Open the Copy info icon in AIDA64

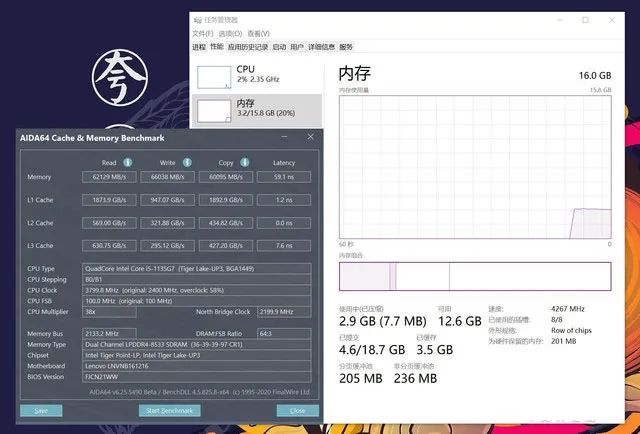(x=245, y=162)
